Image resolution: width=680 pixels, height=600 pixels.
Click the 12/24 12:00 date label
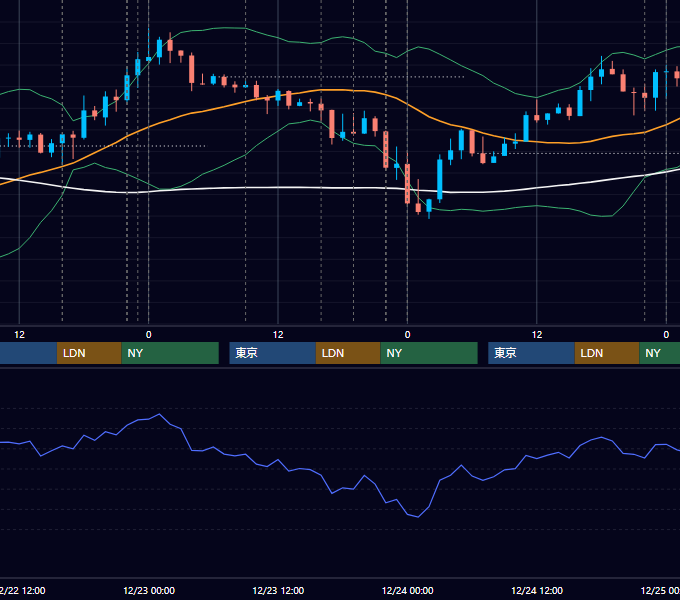(537, 590)
